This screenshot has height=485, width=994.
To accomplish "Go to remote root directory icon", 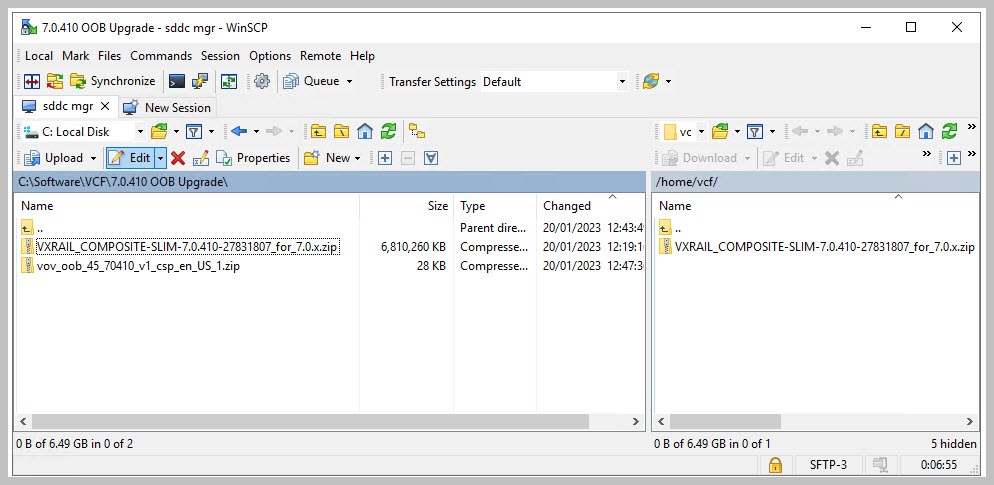I will tap(902, 132).
